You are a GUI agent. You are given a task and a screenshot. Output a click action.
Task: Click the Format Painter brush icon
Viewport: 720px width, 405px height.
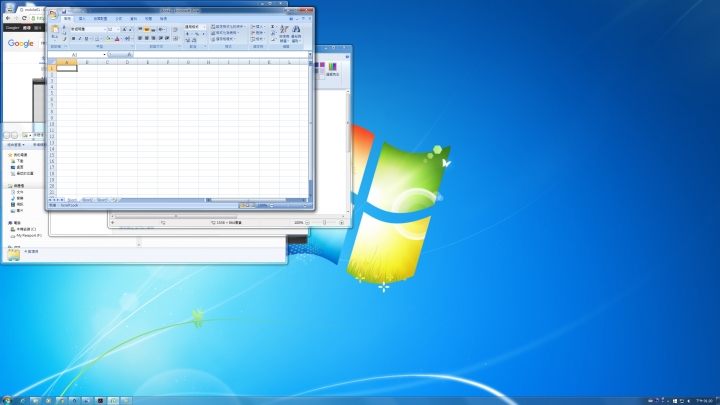64,39
